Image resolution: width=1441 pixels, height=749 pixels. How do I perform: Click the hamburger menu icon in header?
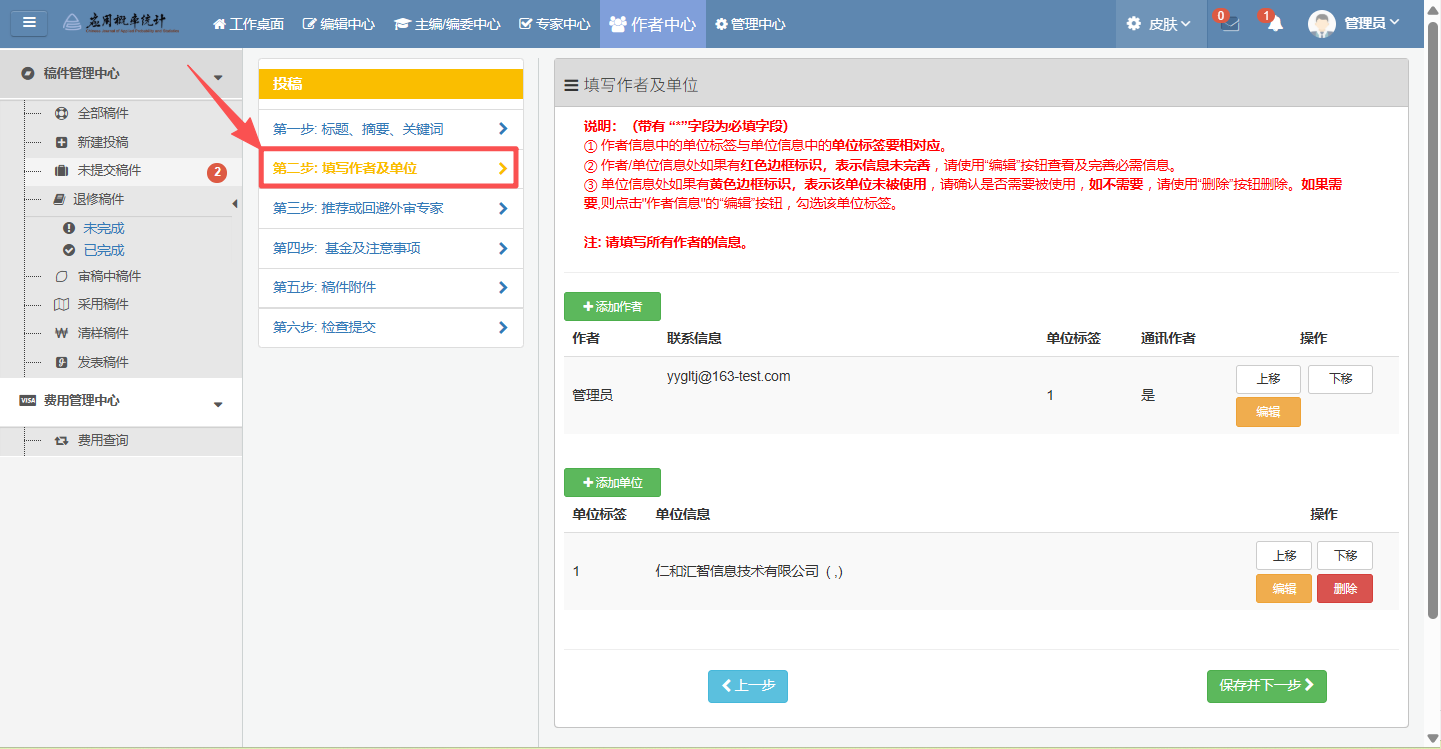28,23
